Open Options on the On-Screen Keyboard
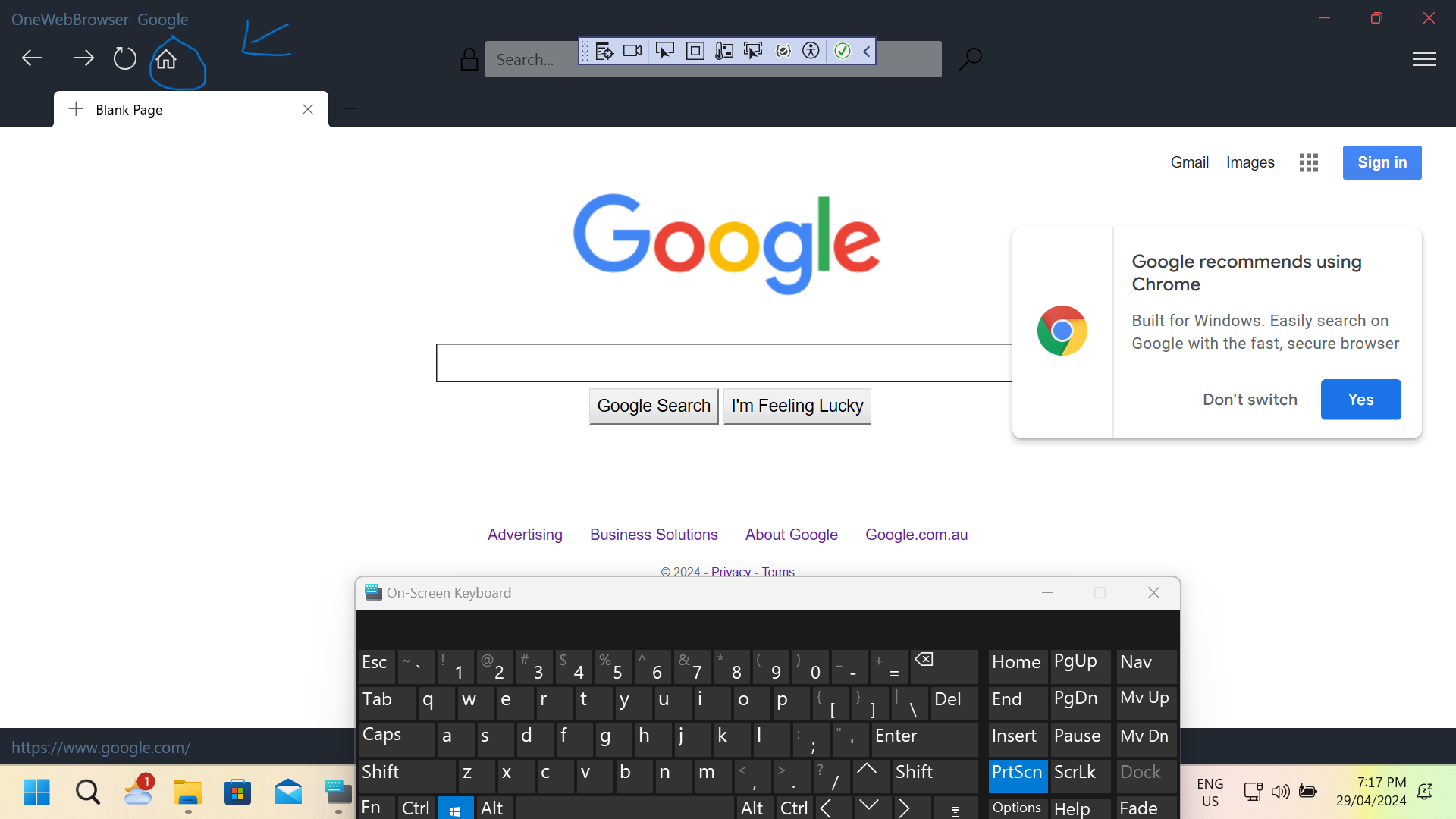 pos(1018,808)
